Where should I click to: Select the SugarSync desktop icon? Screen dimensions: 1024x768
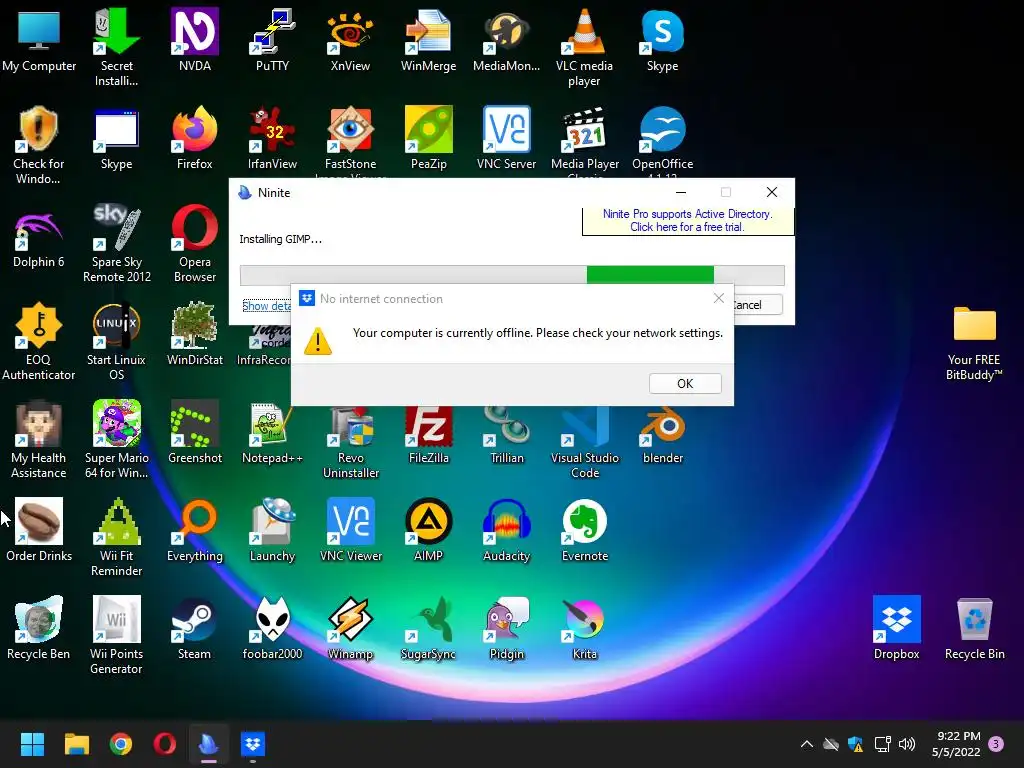click(428, 628)
